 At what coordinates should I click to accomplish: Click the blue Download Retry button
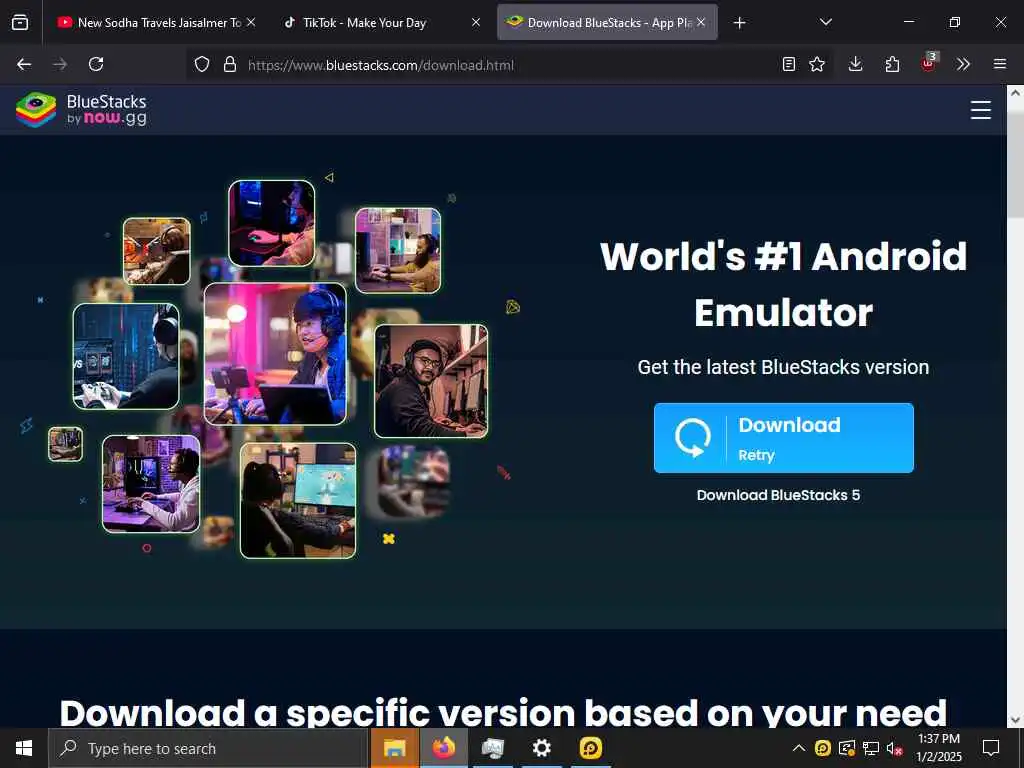[784, 438]
